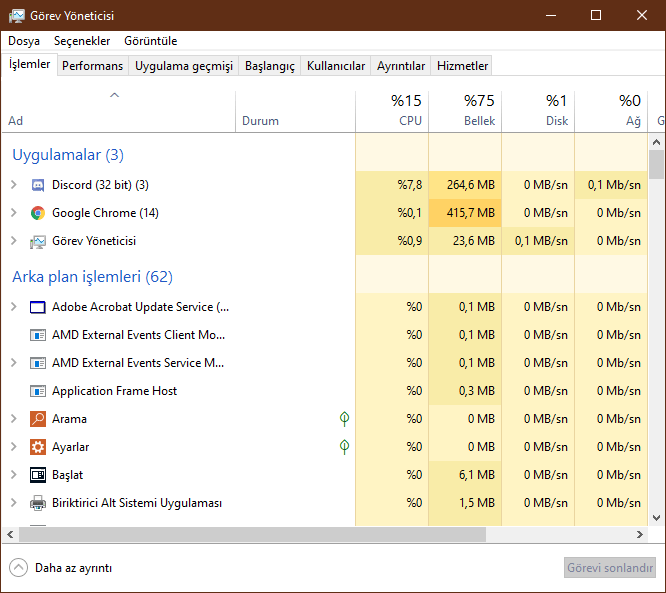The width and height of the screenshot is (666, 593).
Task: Sort by the Ağ column header
Action: (611, 111)
